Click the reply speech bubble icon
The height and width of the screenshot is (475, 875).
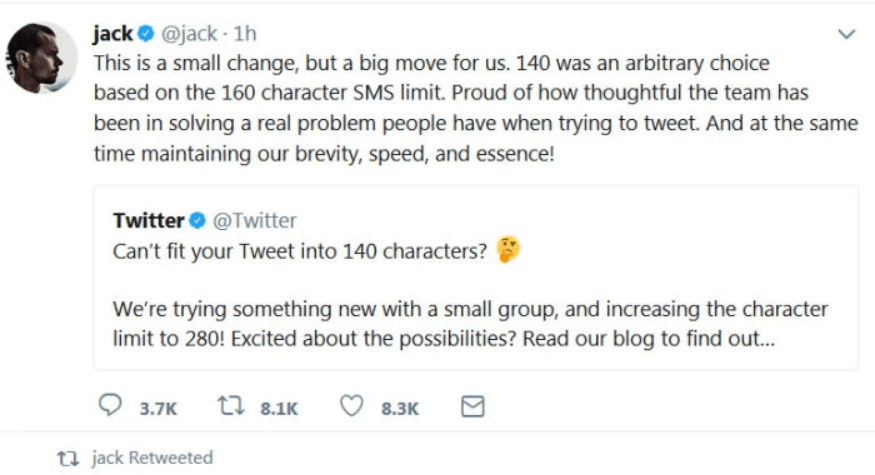110,405
